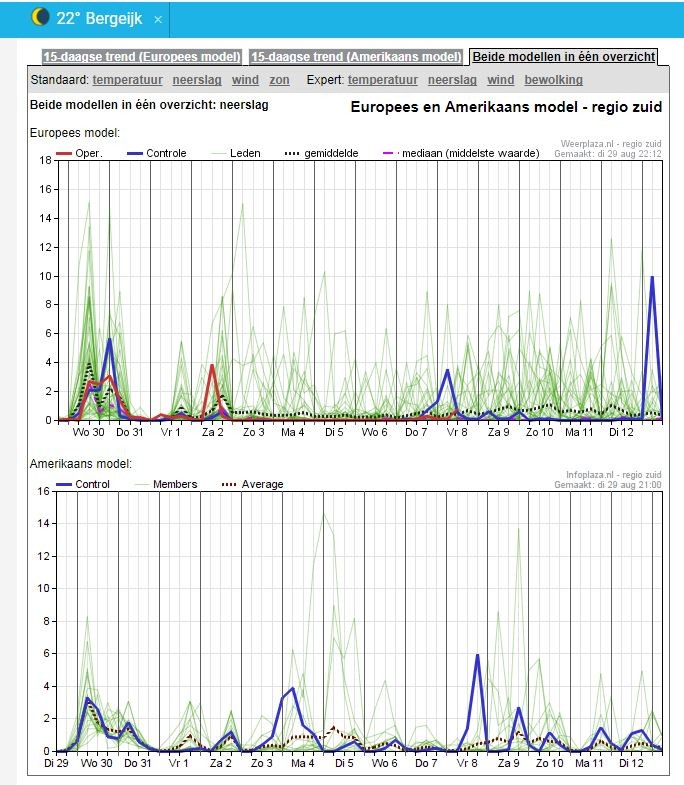Click the mediaan purple legend marker
684x785 pixels.
390,153
